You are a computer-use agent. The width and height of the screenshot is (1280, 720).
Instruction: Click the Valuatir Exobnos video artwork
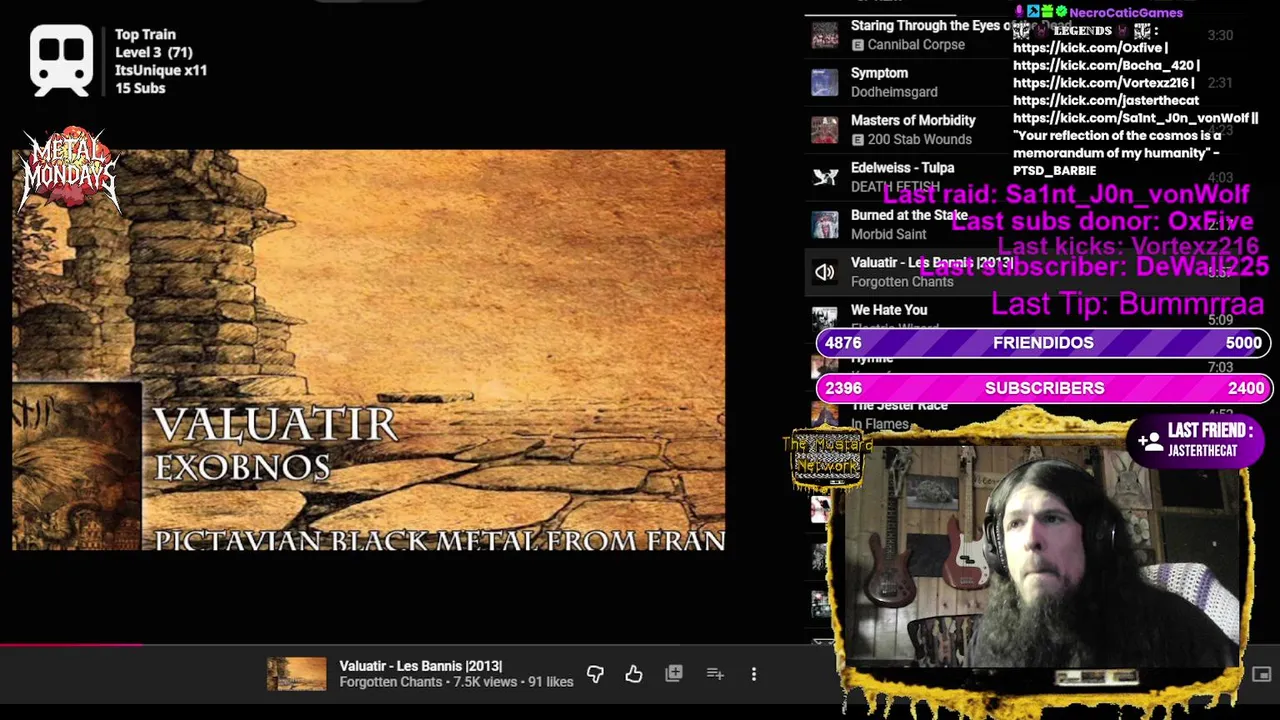[x=368, y=350]
